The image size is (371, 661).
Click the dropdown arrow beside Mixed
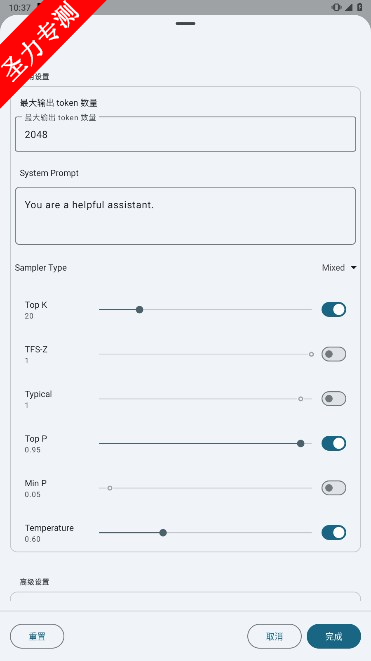(353, 268)
